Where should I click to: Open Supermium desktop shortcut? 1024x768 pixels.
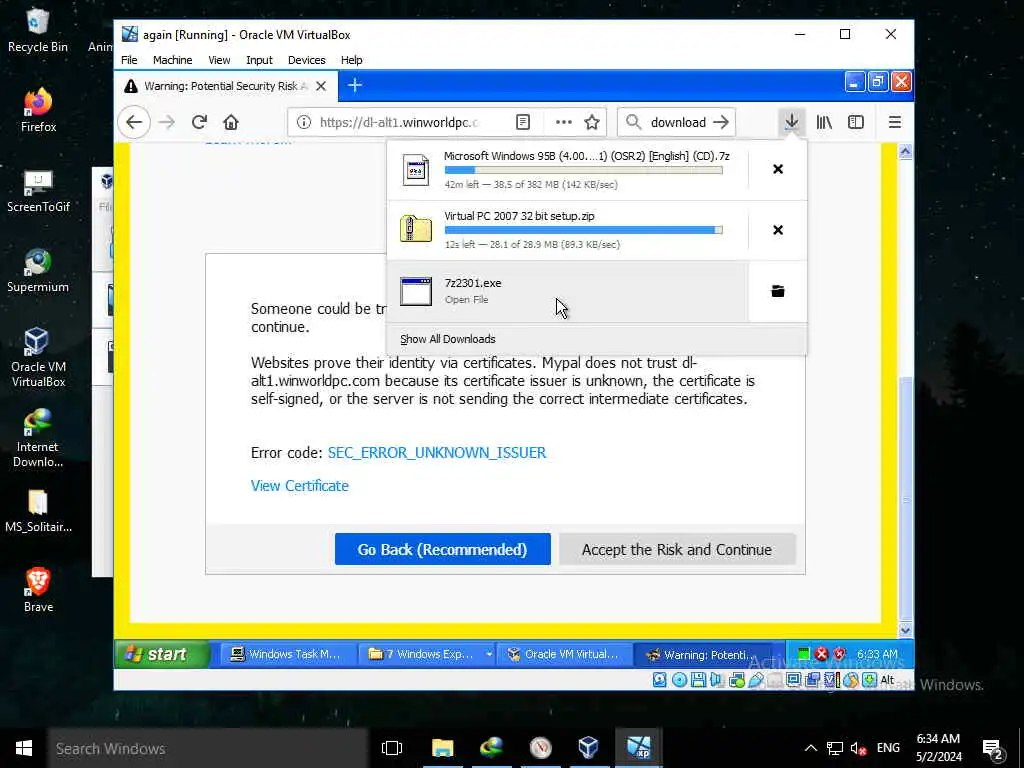point(38,270)
